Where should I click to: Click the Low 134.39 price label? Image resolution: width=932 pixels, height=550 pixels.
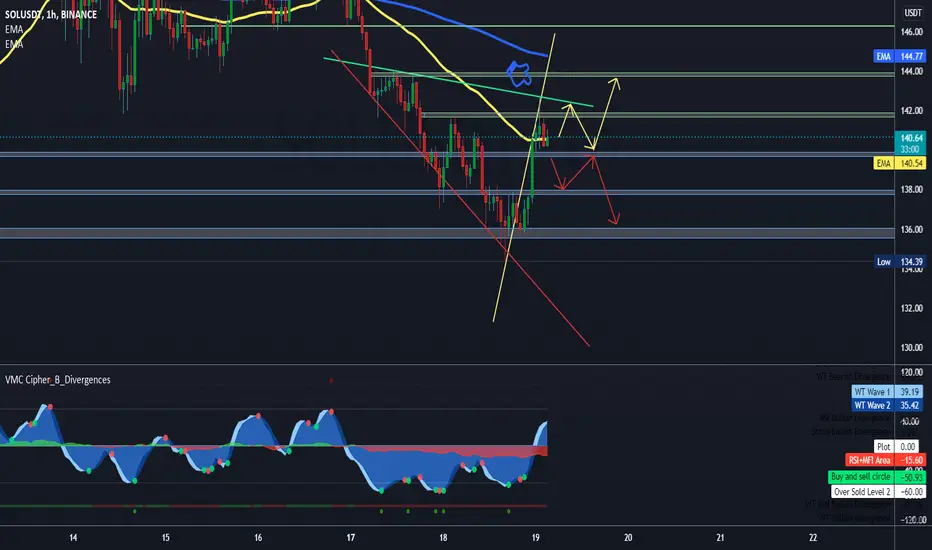[x=899, y=262]
